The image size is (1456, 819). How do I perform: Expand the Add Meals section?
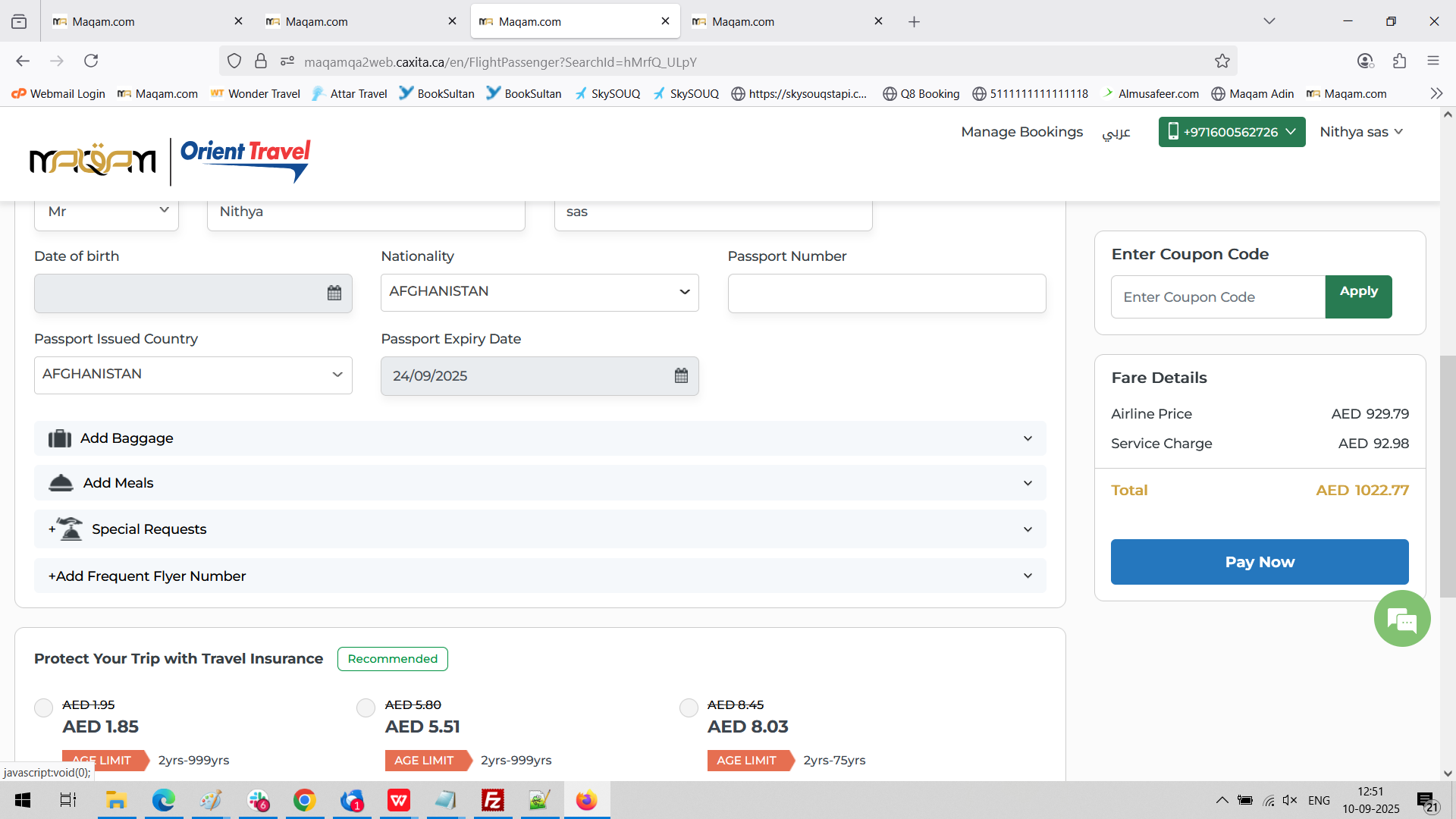tap(539, 483)
